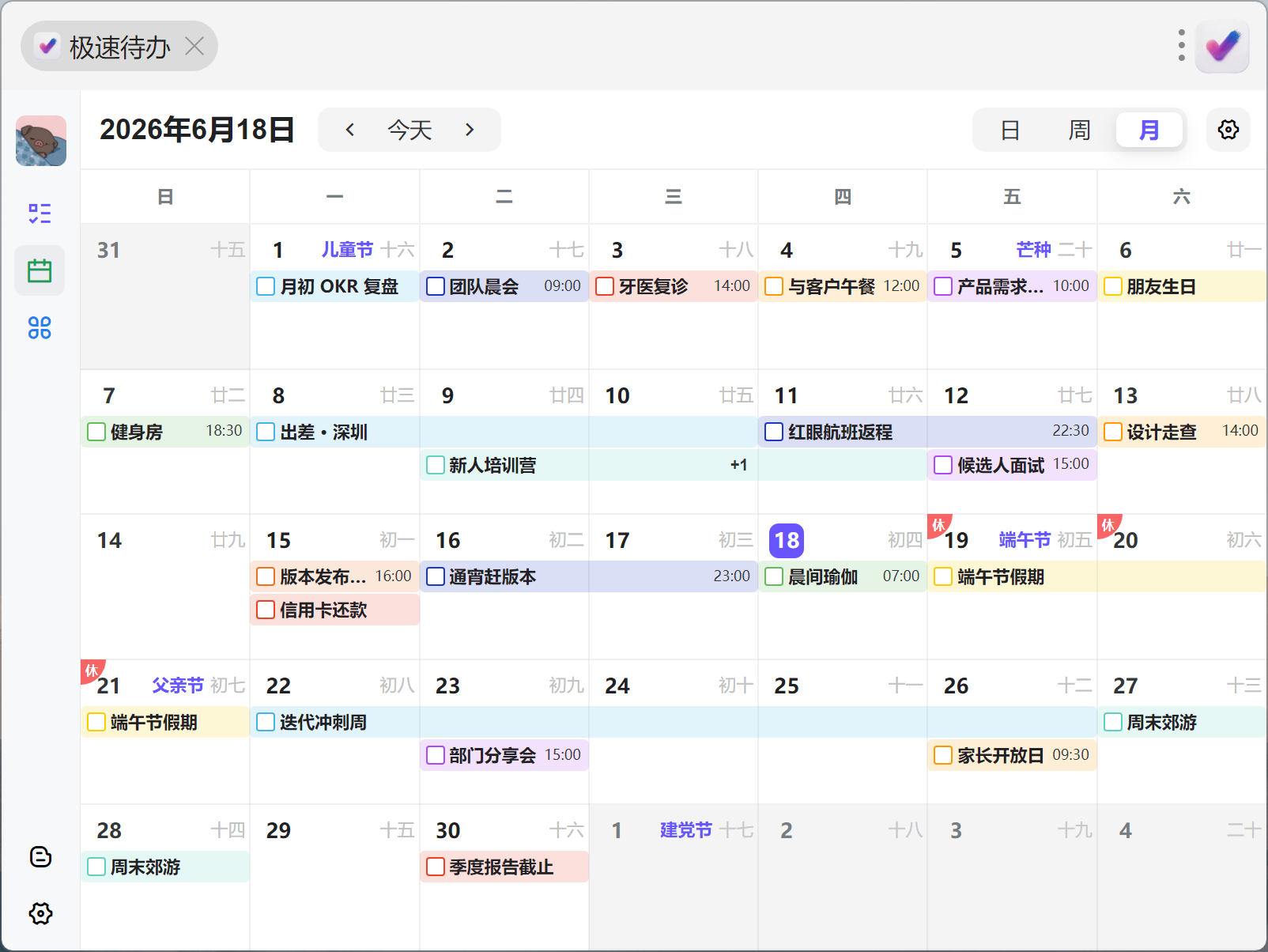Click the user avatar picture
Viewport: 1268px width, 952px height.
41,141
